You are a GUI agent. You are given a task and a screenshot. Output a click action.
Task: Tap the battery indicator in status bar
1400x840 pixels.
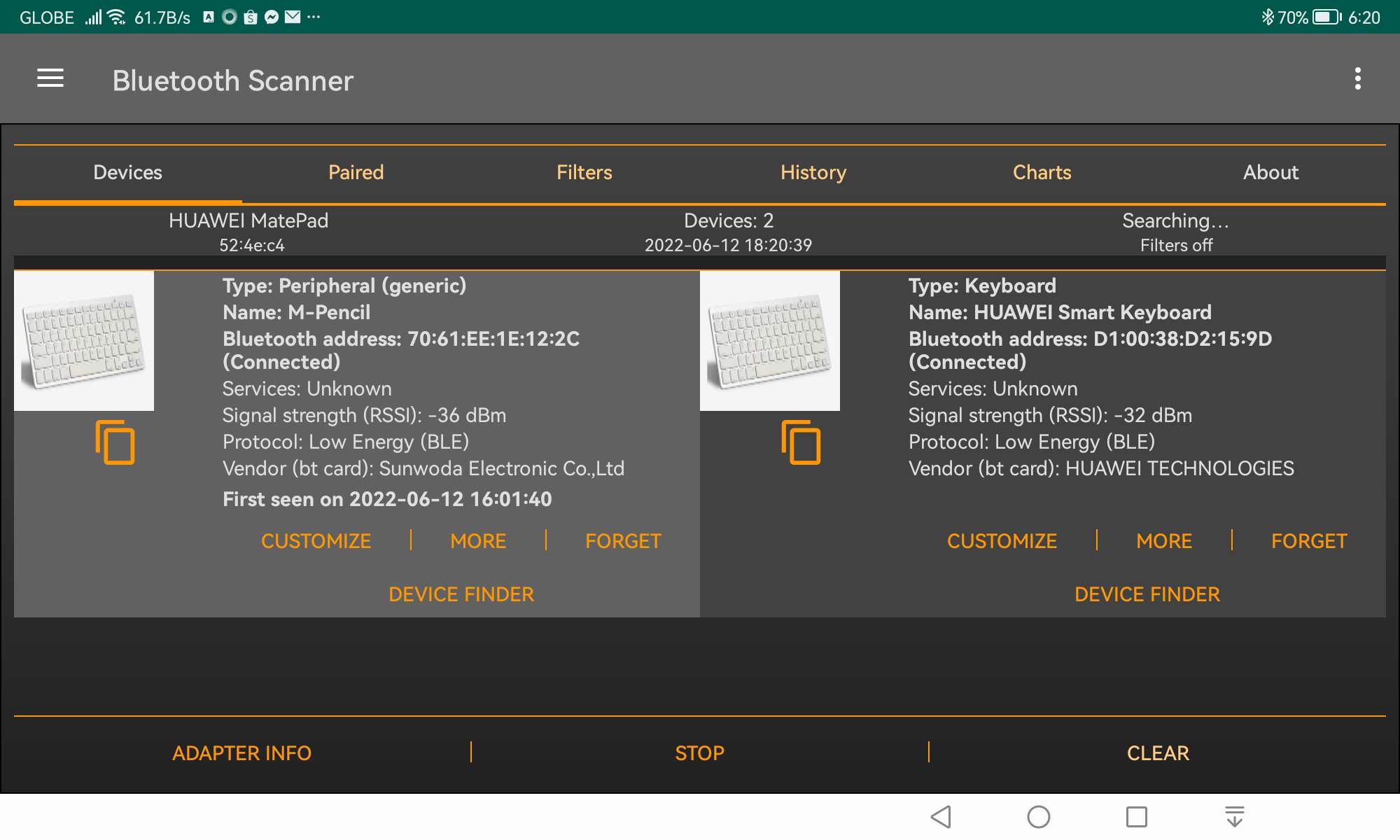[x=1326, y=17]
